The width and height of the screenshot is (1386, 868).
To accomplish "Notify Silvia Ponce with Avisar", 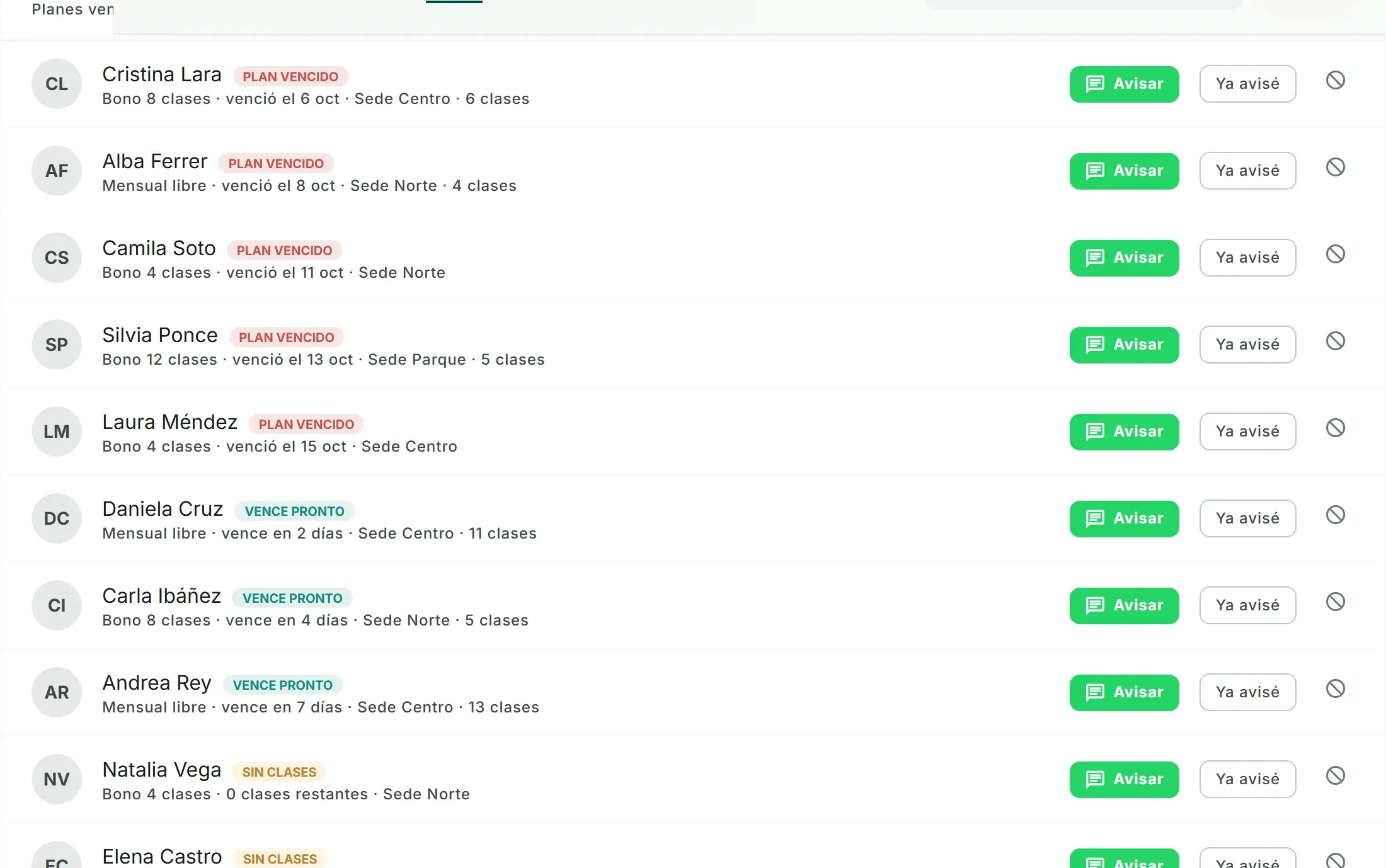I will point(1124,345).
